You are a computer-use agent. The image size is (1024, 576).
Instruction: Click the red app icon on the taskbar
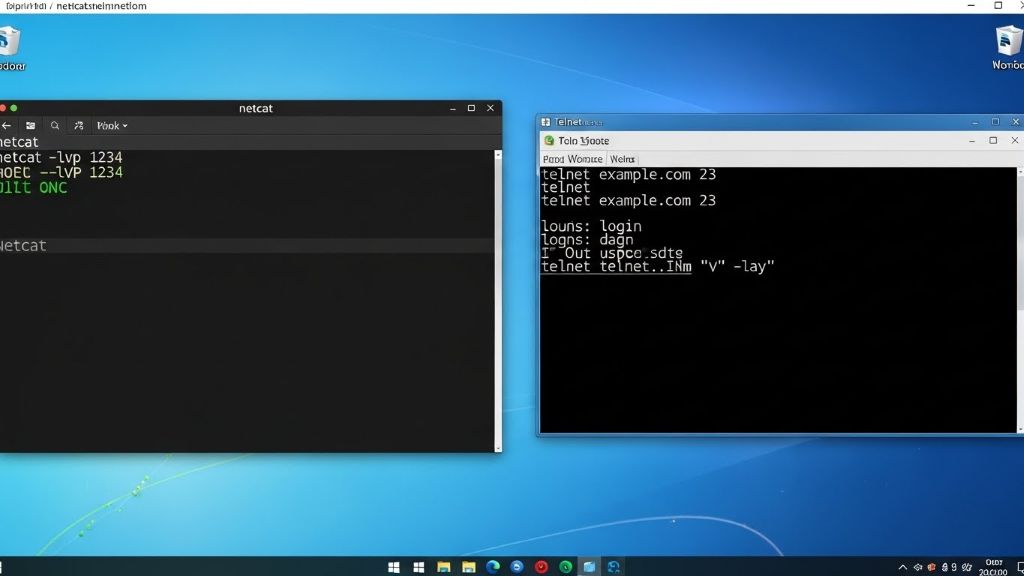click(x=541, y=567)
